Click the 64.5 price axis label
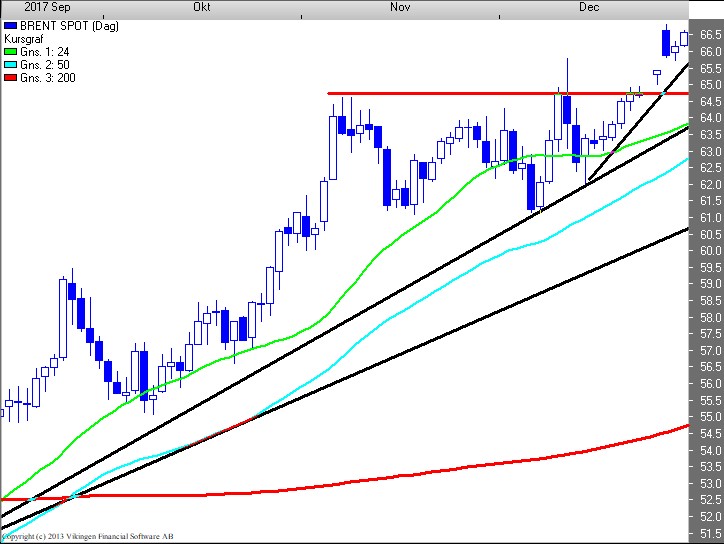724x544 pixels. pyautogui.click(x=710, y=101)
